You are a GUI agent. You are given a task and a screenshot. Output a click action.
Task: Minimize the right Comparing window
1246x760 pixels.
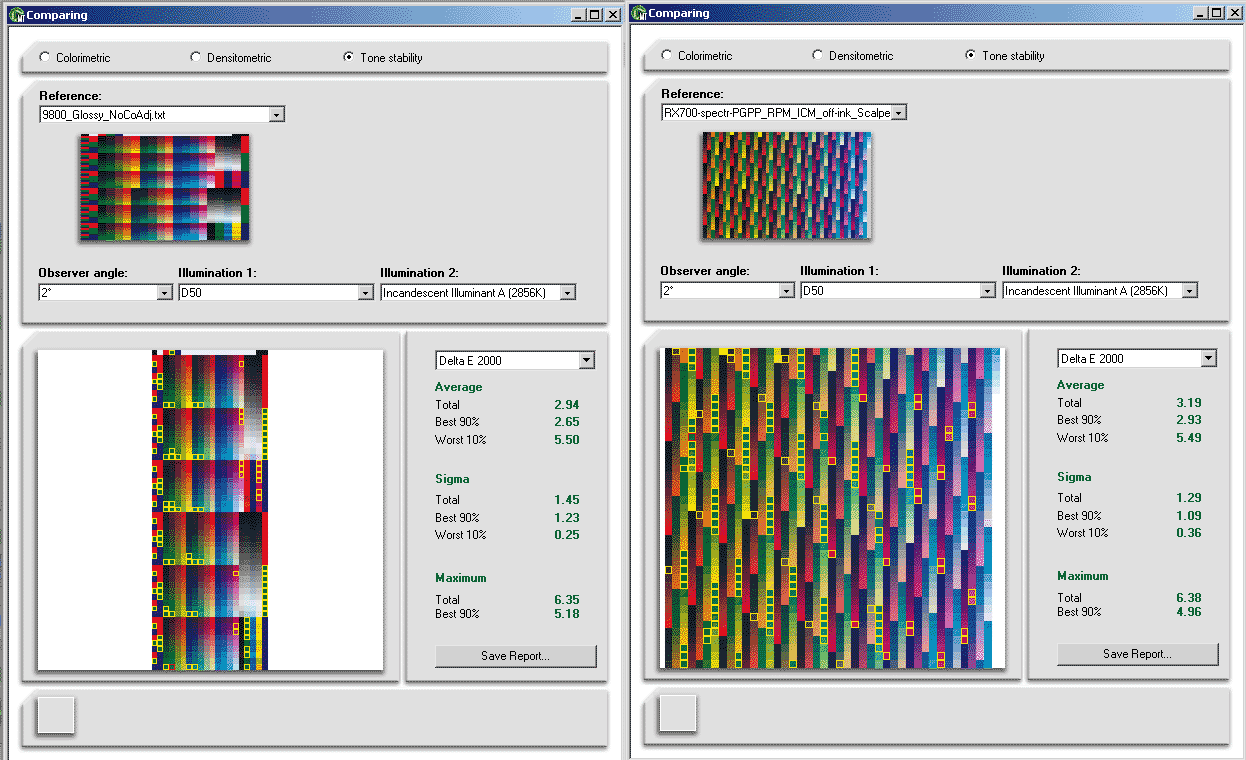[x=1201, y=13]
